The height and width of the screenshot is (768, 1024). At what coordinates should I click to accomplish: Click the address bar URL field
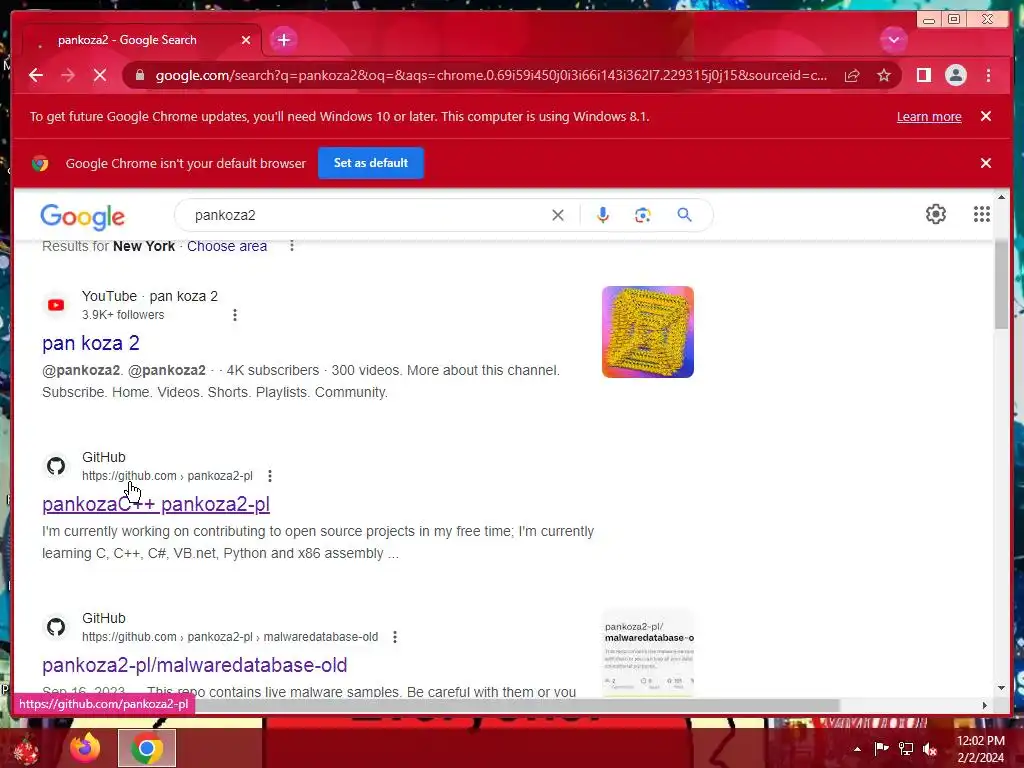490,75
